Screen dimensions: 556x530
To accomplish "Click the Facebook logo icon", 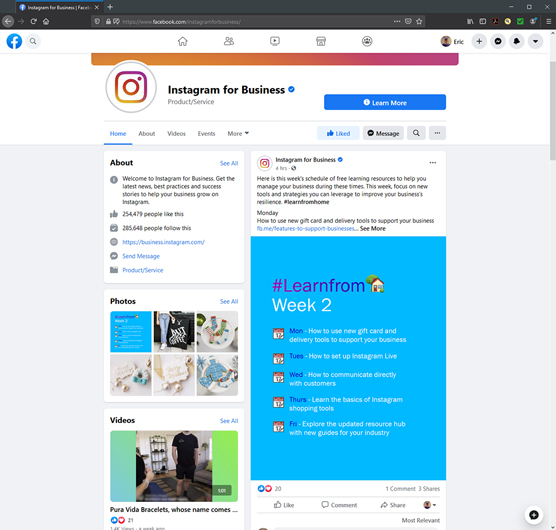I will 14,41.
